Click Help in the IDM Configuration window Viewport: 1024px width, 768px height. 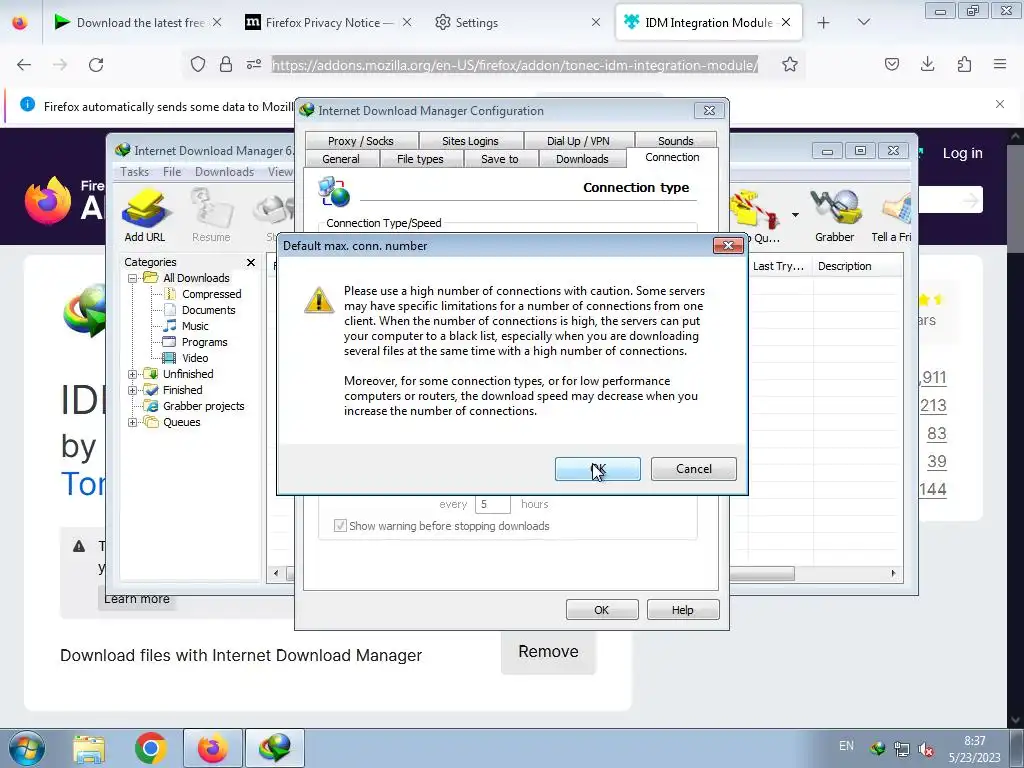click(682, 610)
